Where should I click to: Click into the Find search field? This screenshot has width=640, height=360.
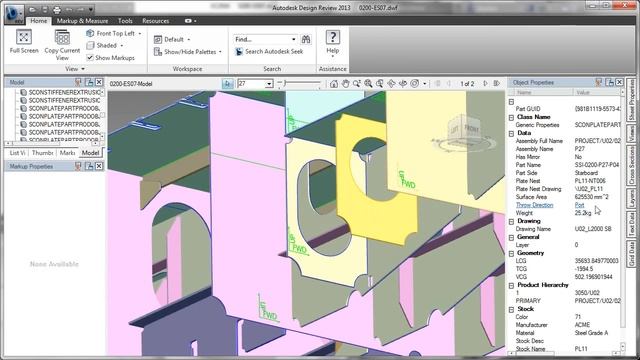point(262,39)
